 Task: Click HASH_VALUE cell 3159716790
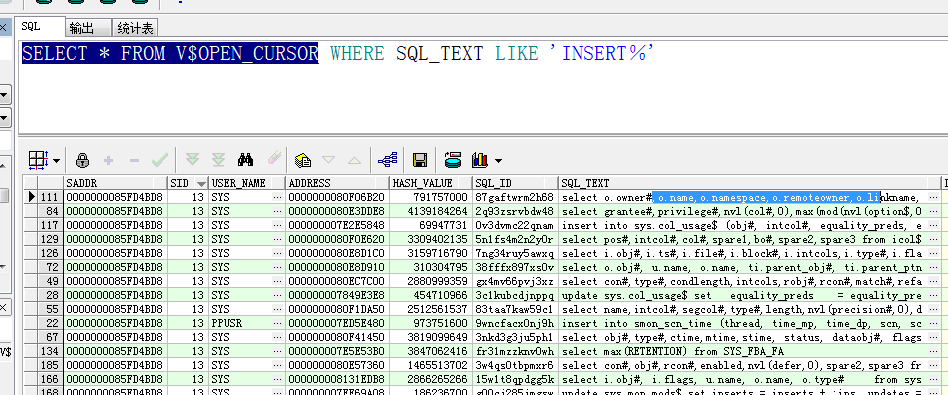[431, 253]
